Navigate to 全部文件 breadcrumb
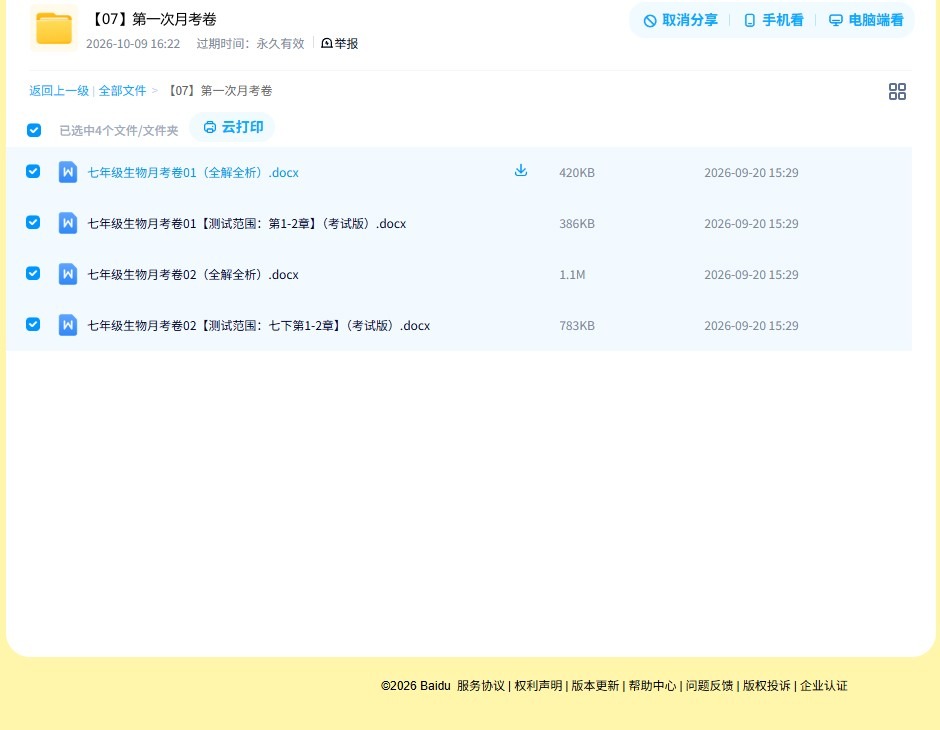This screenshot has height=730, width=940. (x=122, y=91)
